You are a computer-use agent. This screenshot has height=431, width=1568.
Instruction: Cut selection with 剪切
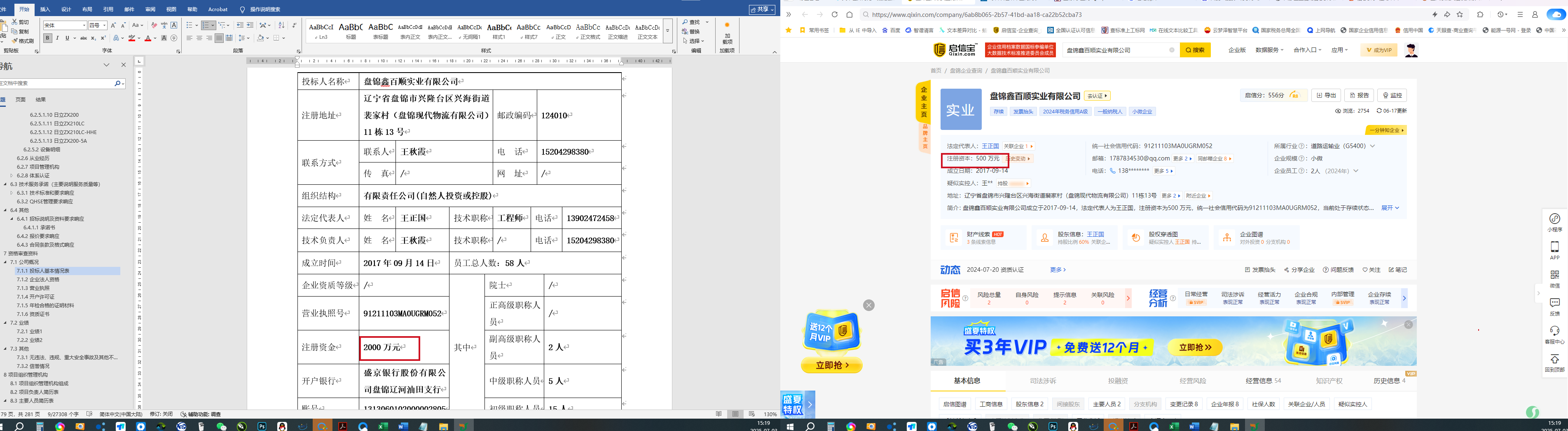coord(20,22)
